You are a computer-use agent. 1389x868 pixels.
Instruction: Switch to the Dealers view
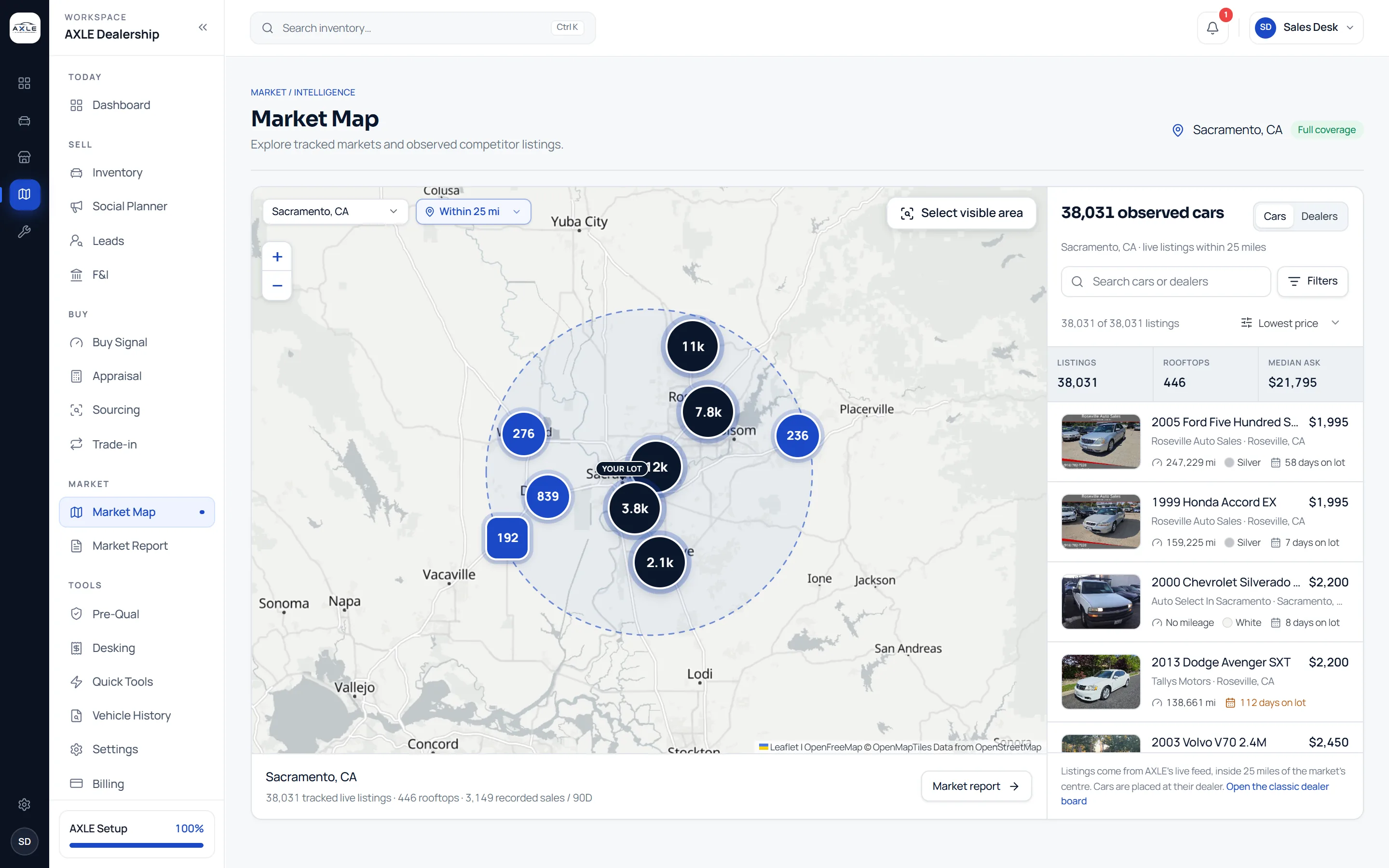click(x=1319, y=217)
